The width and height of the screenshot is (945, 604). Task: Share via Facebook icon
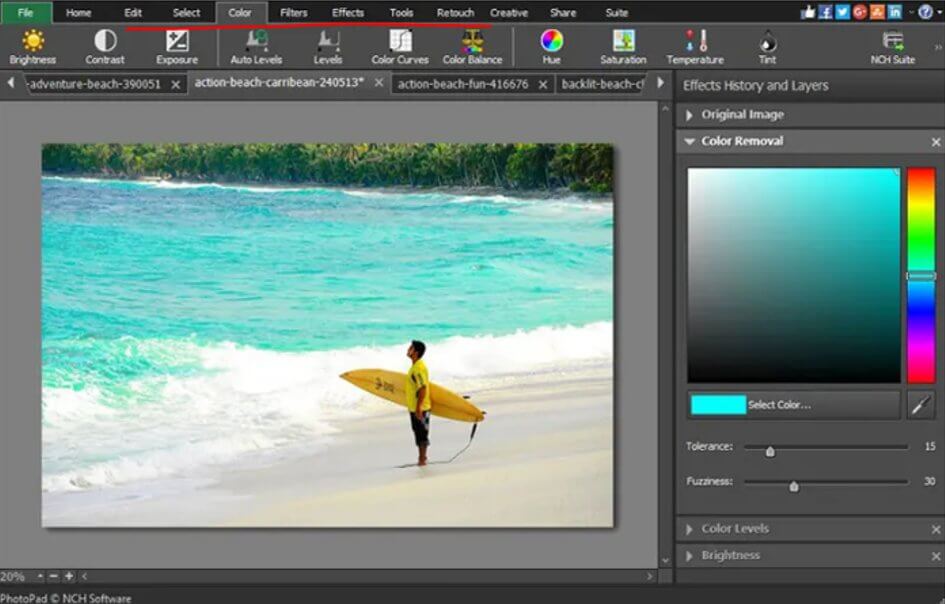point(825,12)
